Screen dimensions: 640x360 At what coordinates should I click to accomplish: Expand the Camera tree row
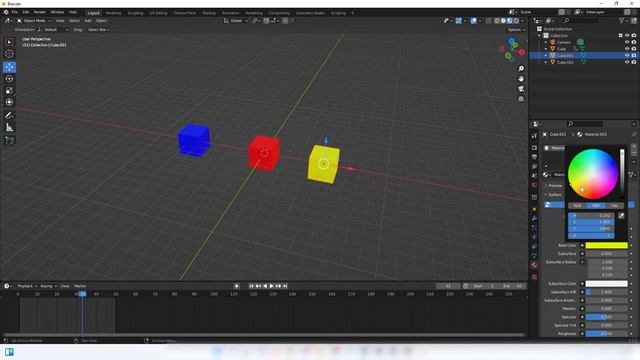coord(546,42)
